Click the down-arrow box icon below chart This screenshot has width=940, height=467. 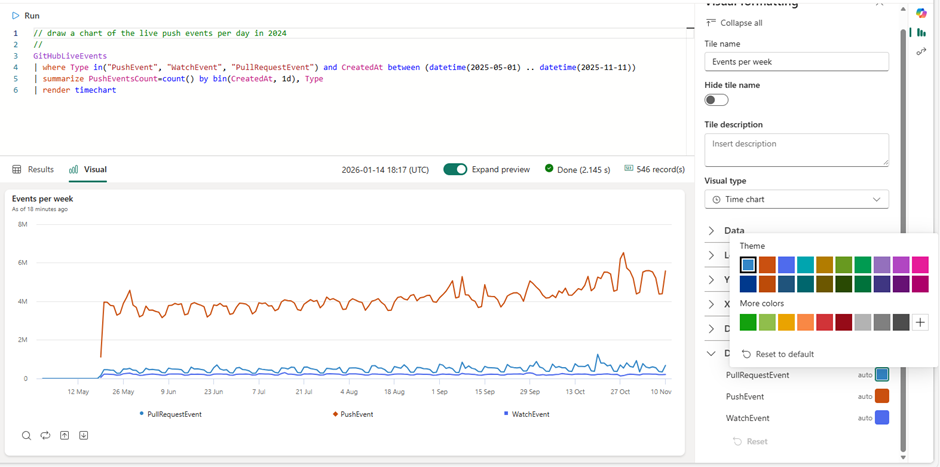[84, 435]
